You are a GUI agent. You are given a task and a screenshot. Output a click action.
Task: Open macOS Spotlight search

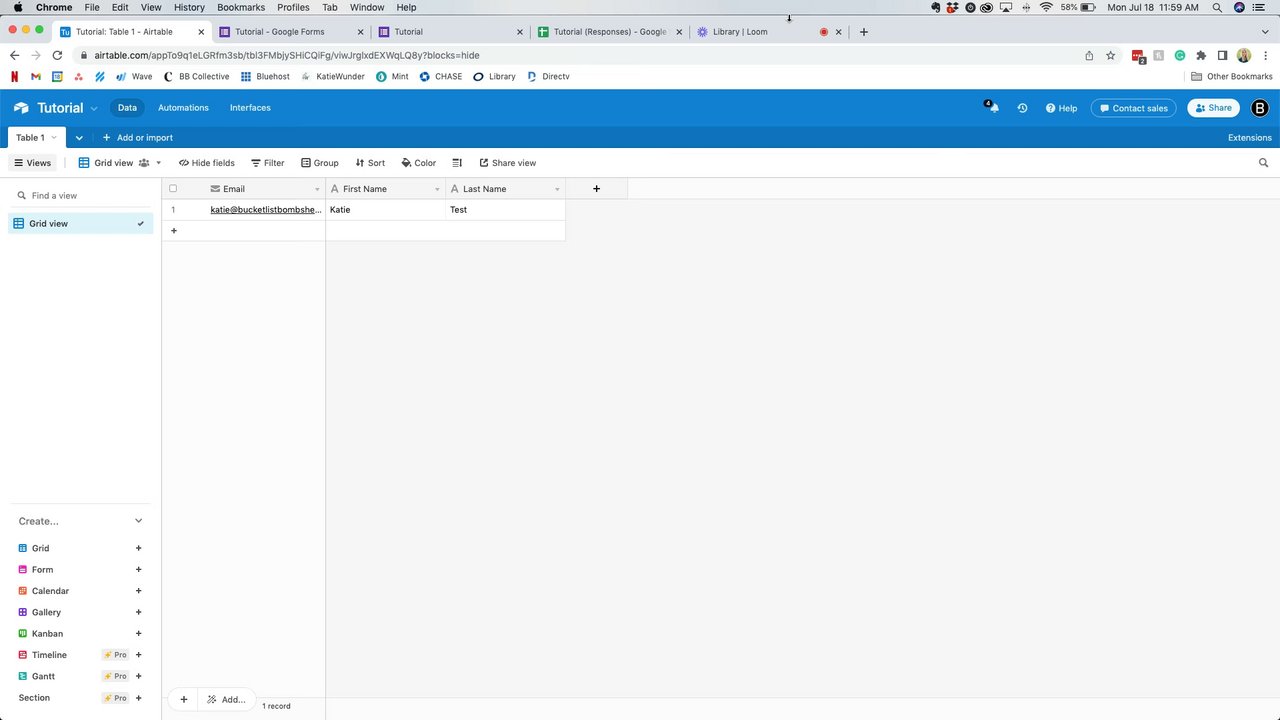click(1217, 7)
